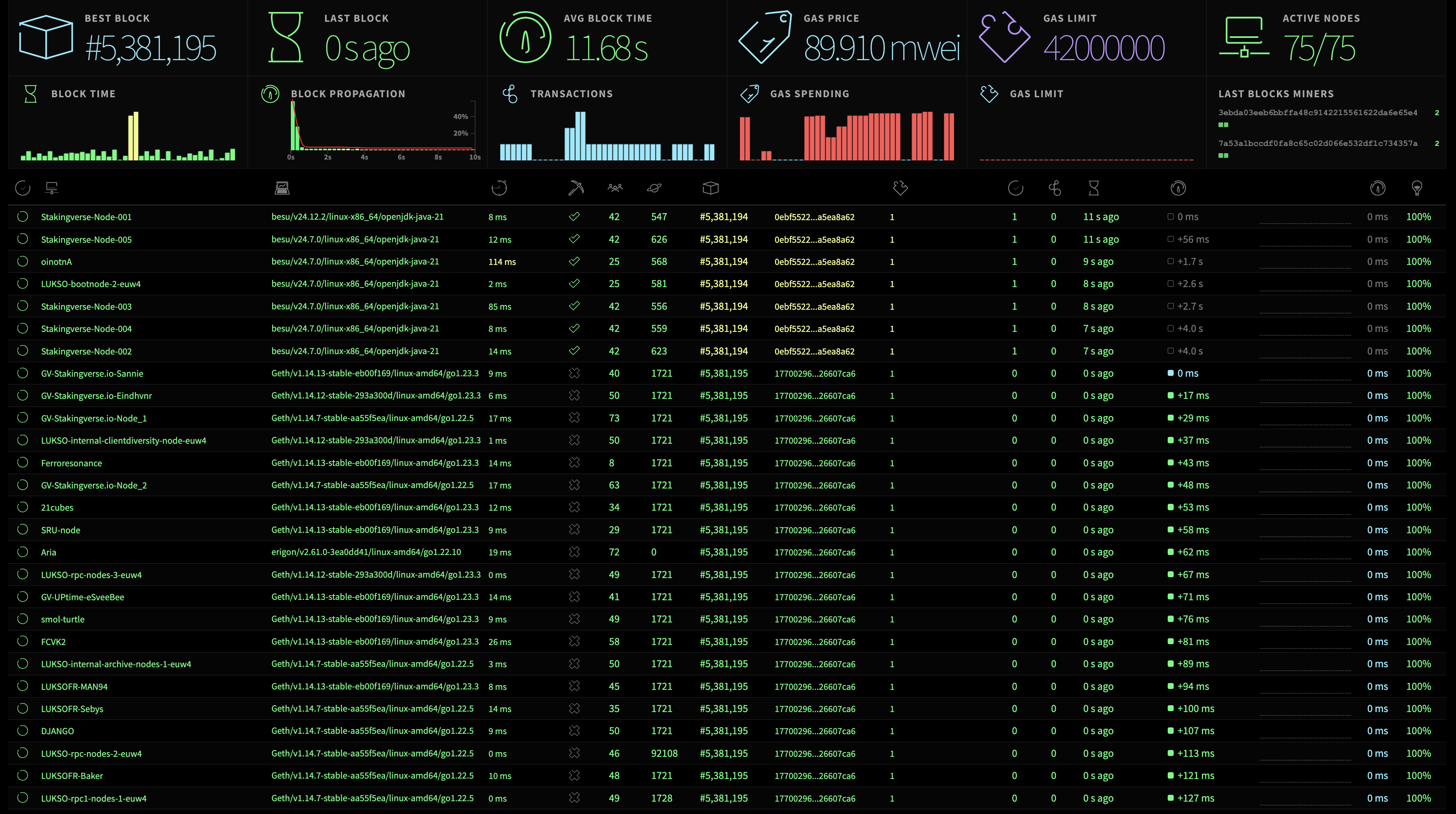The image size is (1456, 814).
Task: Click the tag icon beside Gas Spending
Action: pyautogui.click(x=749, y=94)
